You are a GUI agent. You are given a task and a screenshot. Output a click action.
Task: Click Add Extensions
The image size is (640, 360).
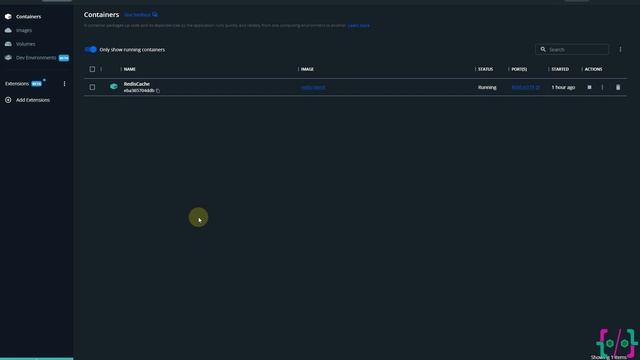point(33,100)
